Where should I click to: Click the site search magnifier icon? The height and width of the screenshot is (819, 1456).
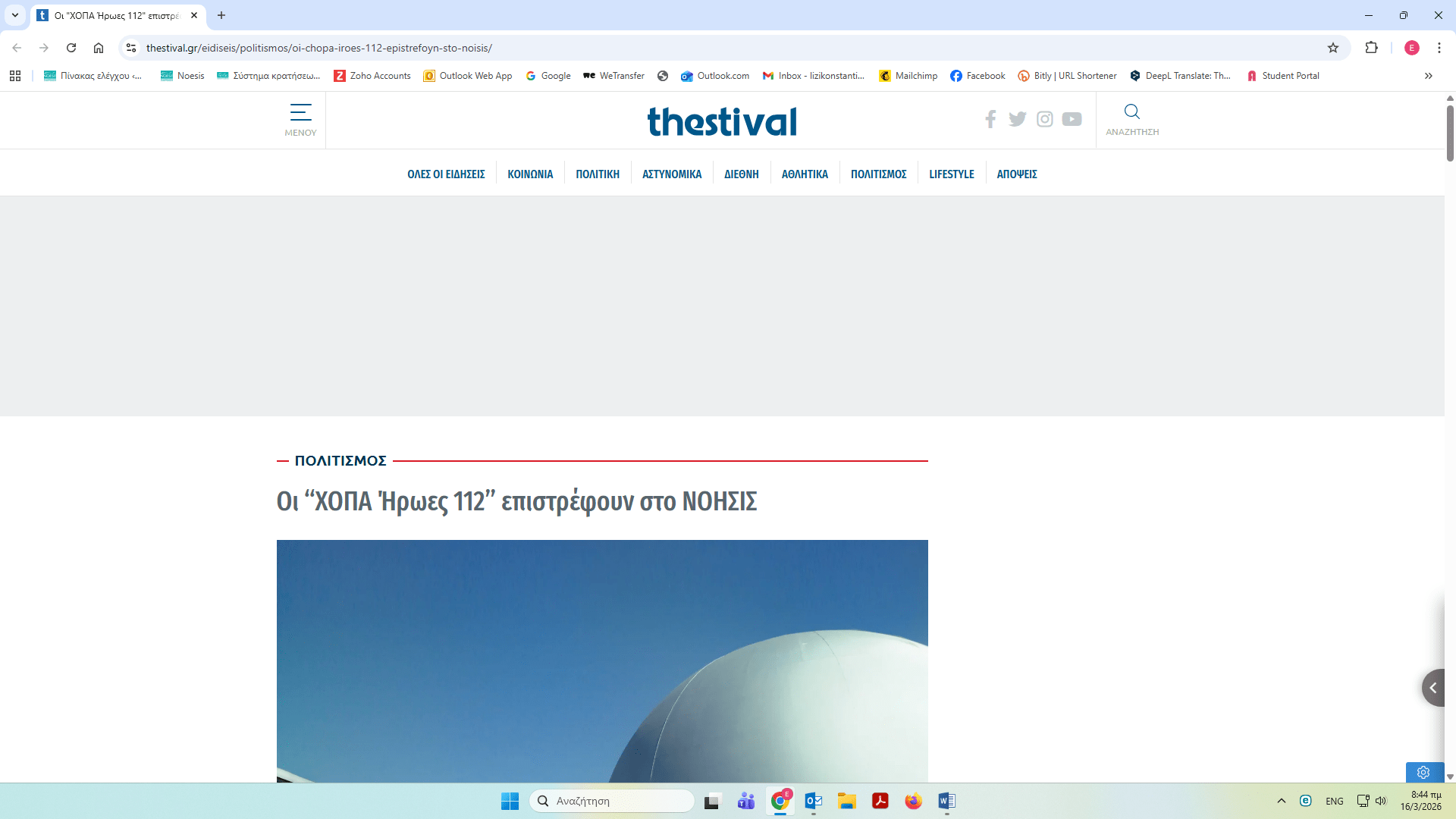[1131, 112]
